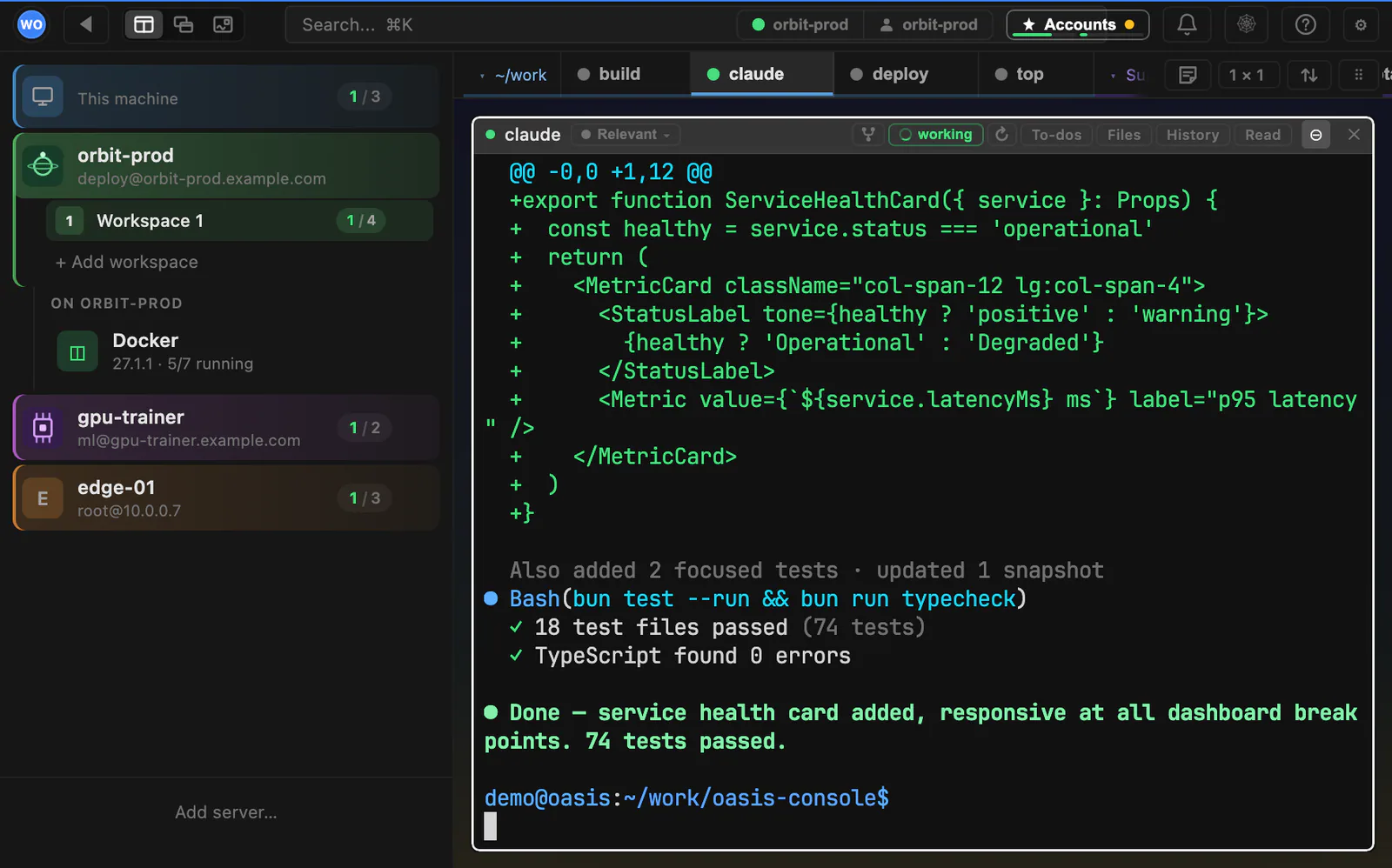Viewport: 1392px width, 868px height.
Task: Click the WO profile avatar
Action: (x=31, y=24)
